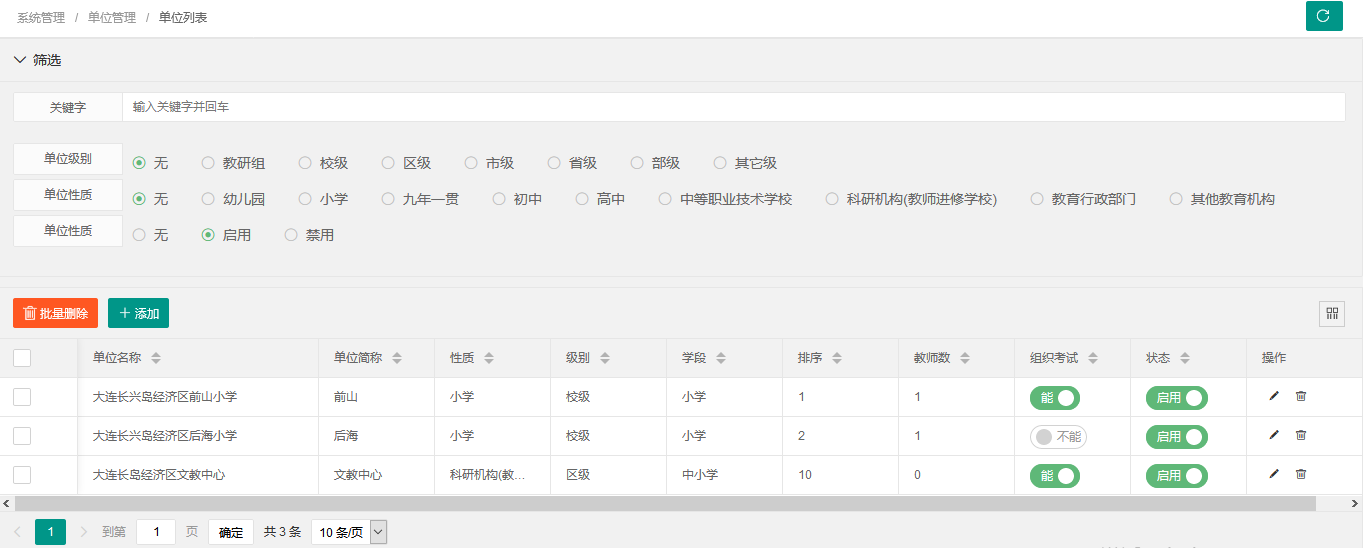Select 初中 unit nature radio

point(499,199)
